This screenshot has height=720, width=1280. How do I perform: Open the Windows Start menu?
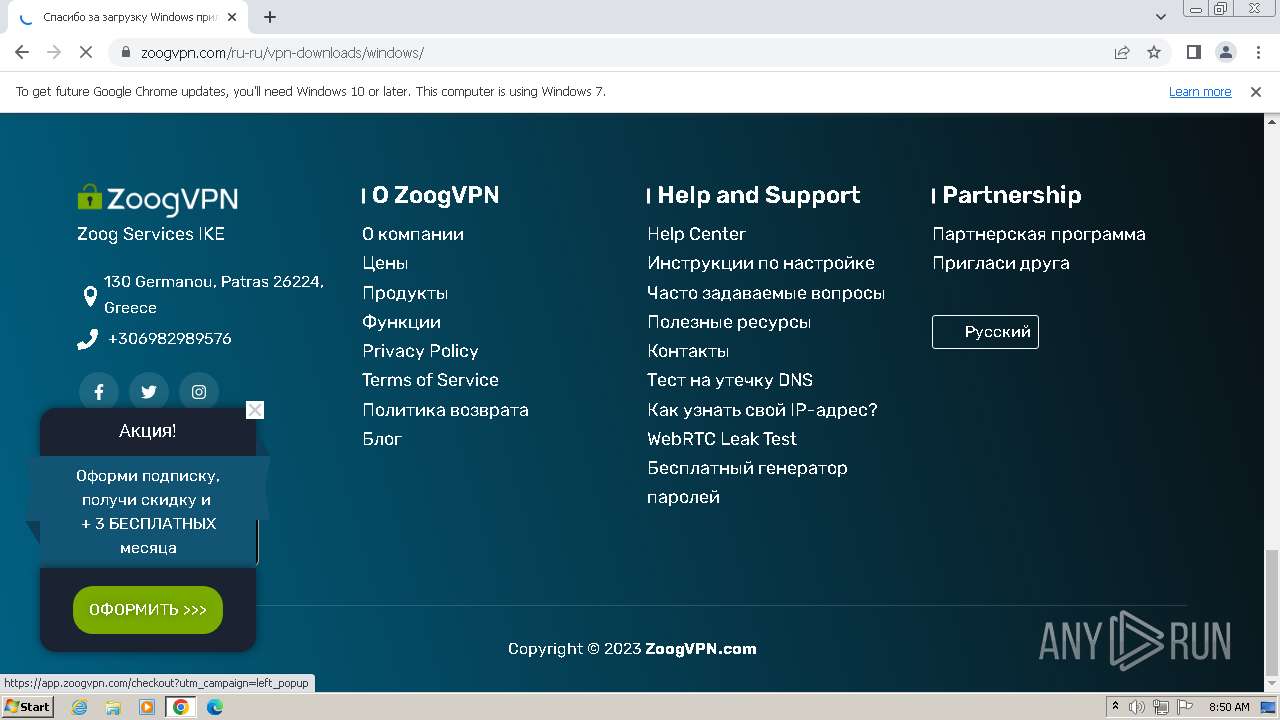[x=27, y=707]
